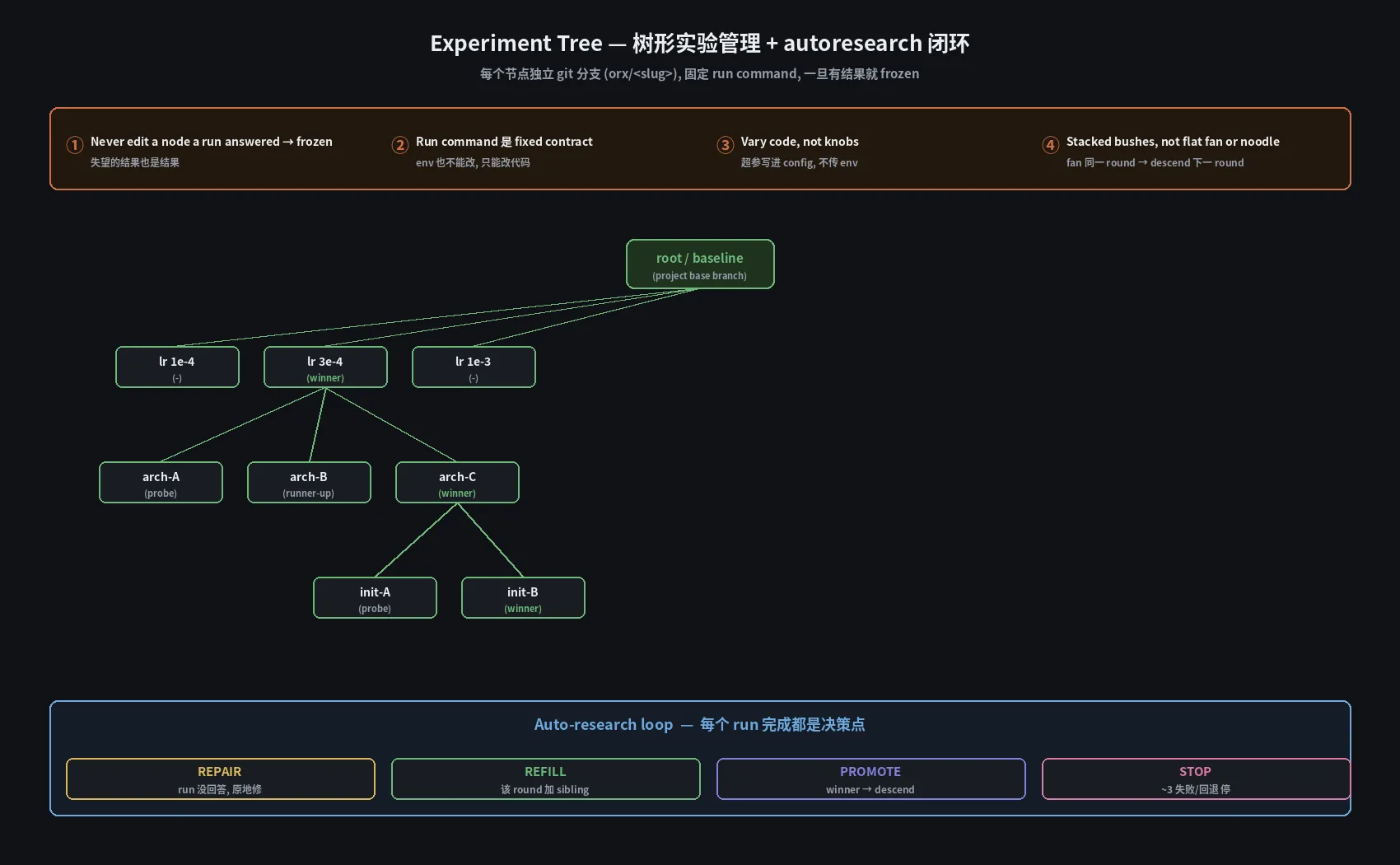Click the circled number 2 icon
This screenshot has width=1400, height=865.
399,145
